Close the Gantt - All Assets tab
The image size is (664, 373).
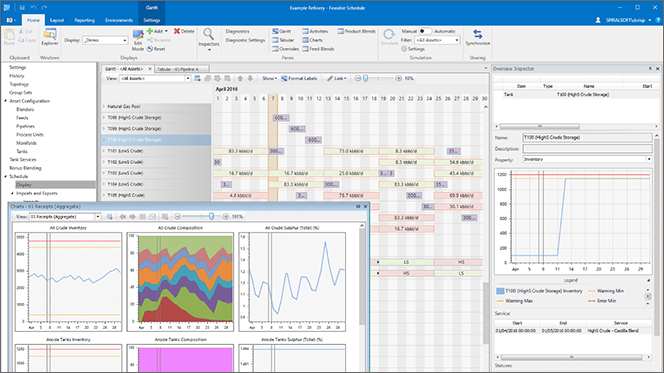point(149,69)
